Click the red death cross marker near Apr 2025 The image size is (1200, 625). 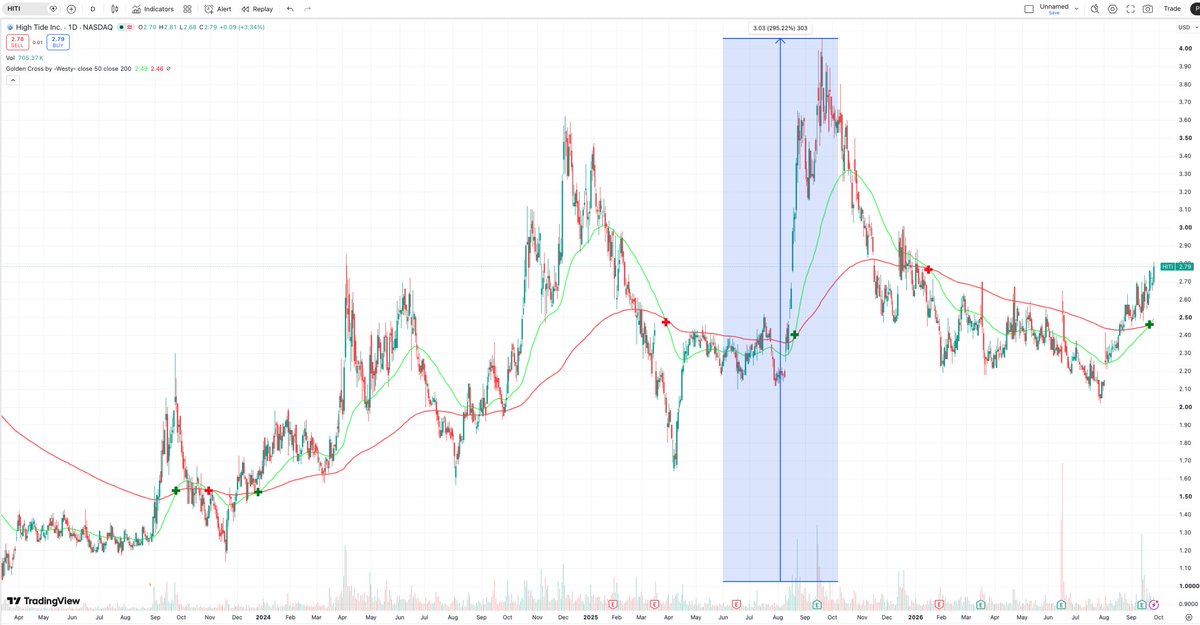[665, 322]
